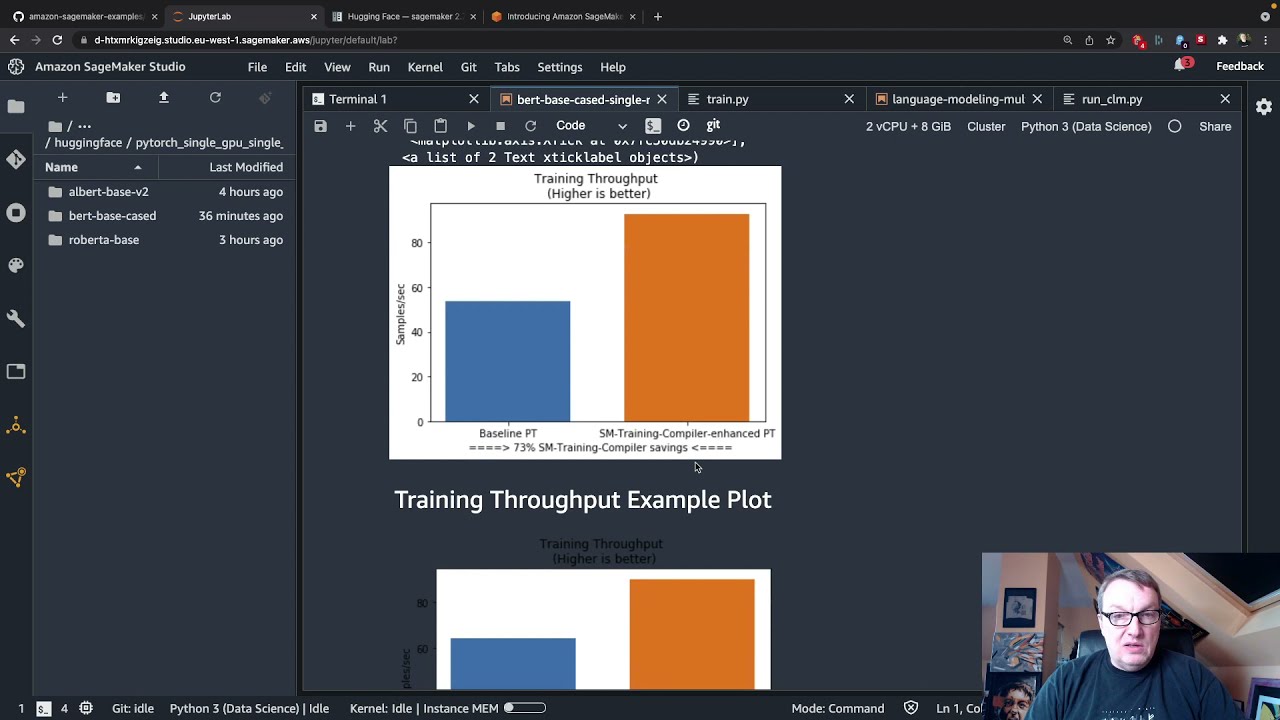Go to the root folder breadcrumb
Screen dimensions: 1280x720
[56, 126]
